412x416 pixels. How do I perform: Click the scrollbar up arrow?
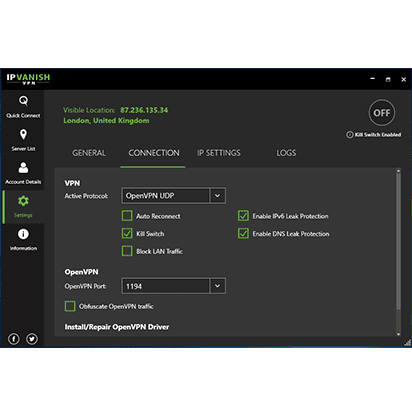tap(398, 171)
